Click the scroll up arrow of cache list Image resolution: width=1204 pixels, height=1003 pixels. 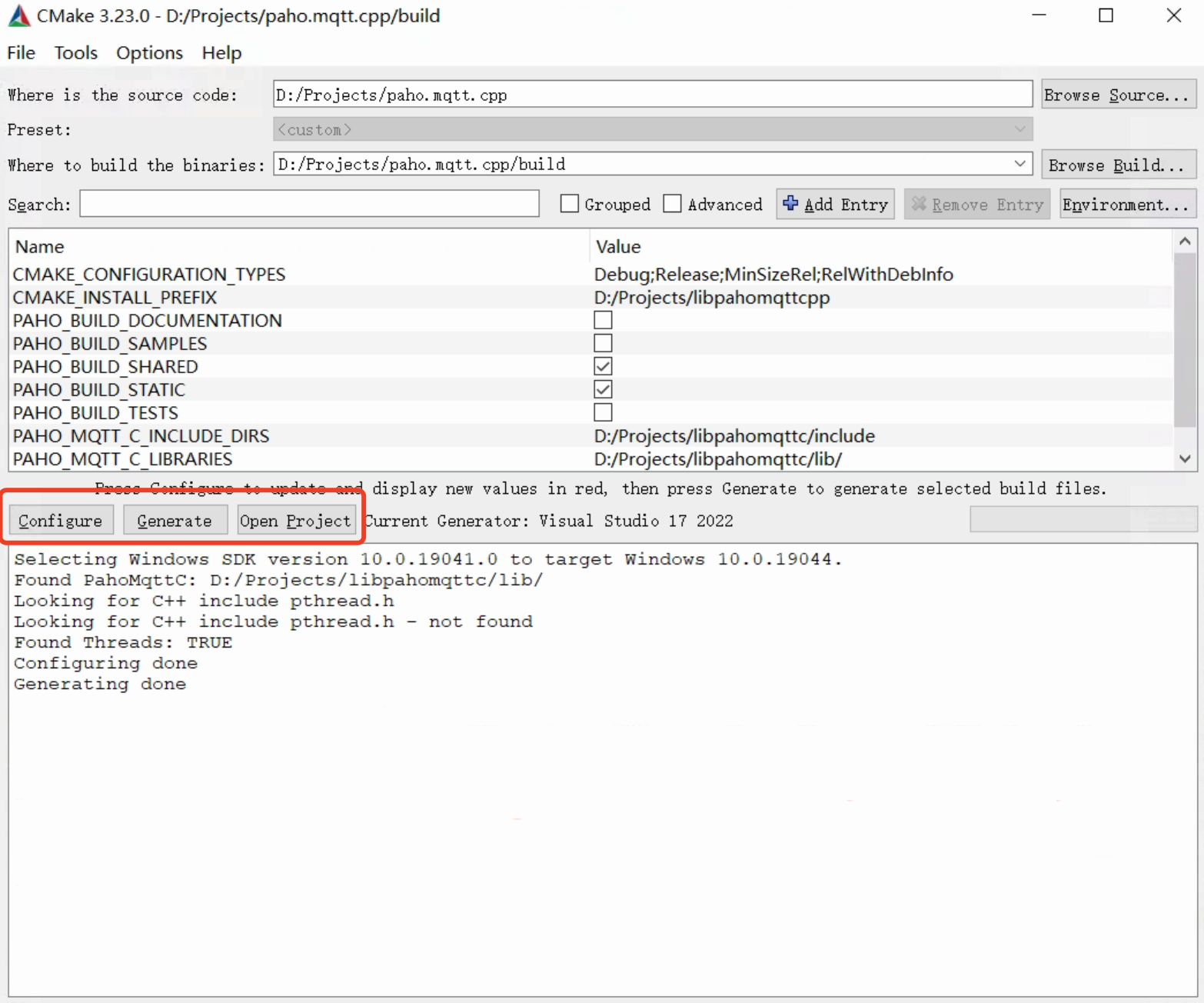pos(1185,242)
